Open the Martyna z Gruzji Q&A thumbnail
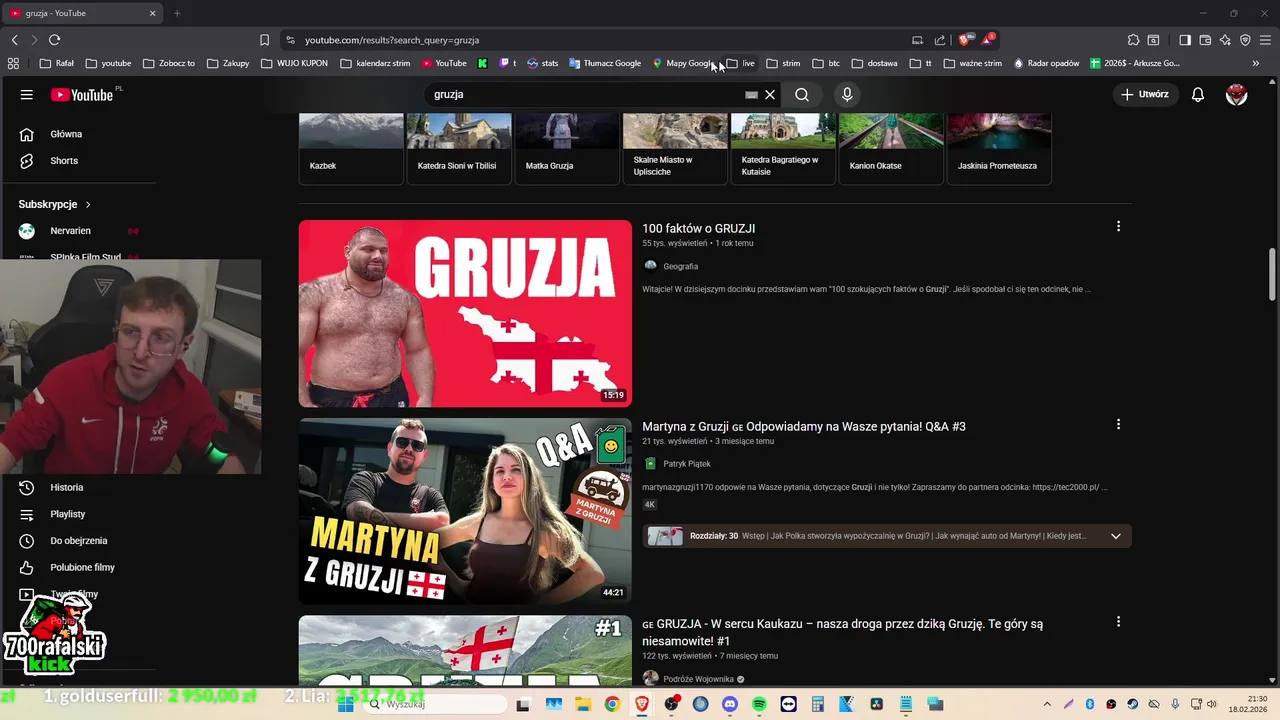 465,511
